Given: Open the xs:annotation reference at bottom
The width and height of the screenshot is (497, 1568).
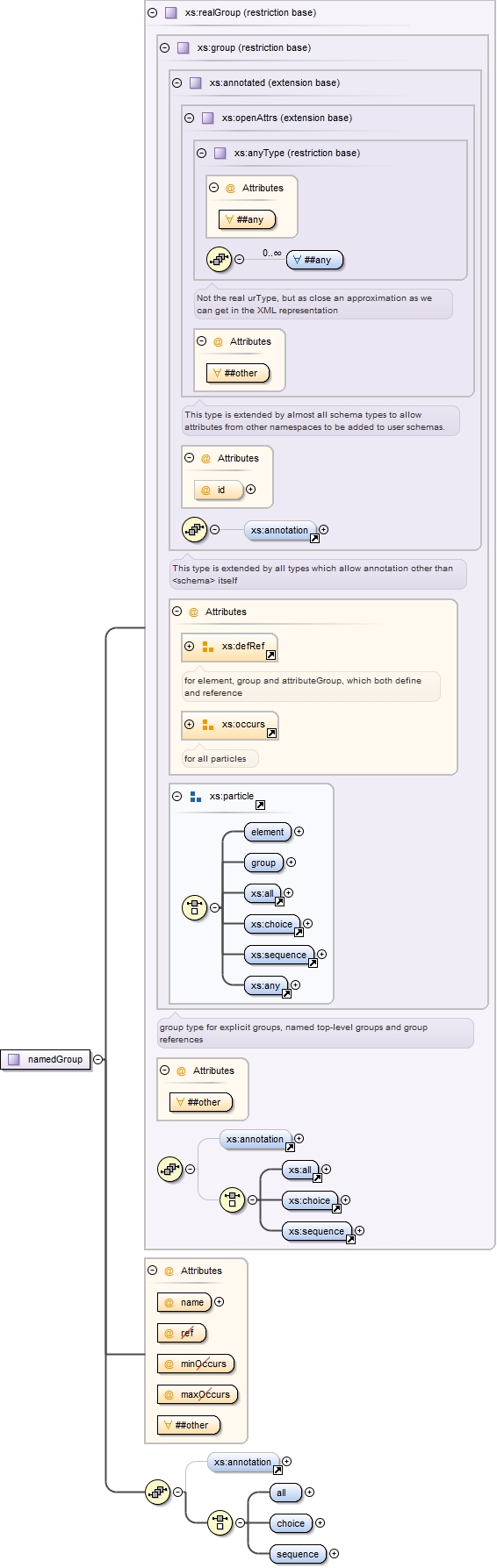Looking at the screenshot, I should point(277,1470).
